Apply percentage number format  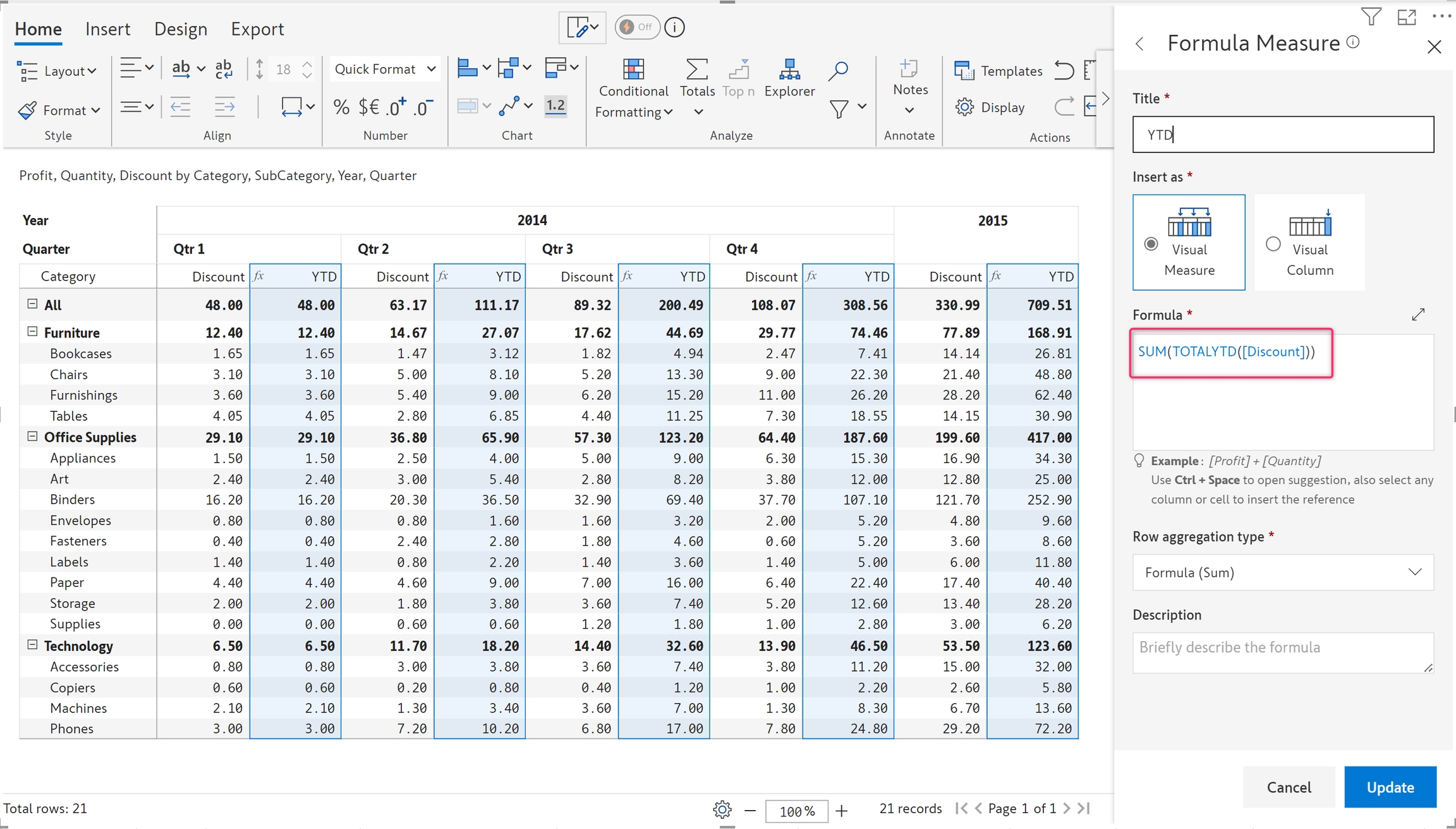pyautogui.click(x=341, y=107)
